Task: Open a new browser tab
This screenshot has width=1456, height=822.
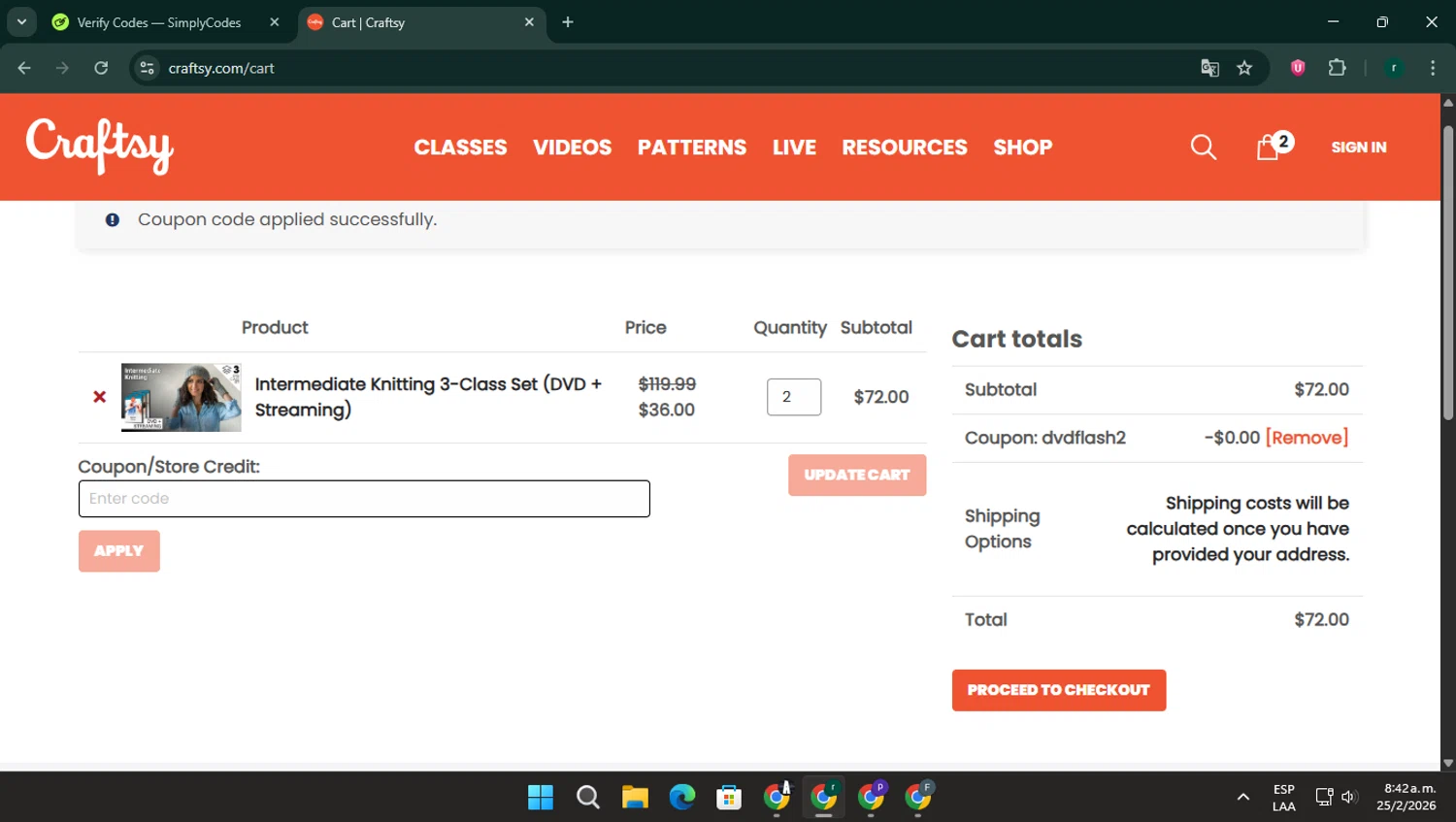Action: [568, 22]
